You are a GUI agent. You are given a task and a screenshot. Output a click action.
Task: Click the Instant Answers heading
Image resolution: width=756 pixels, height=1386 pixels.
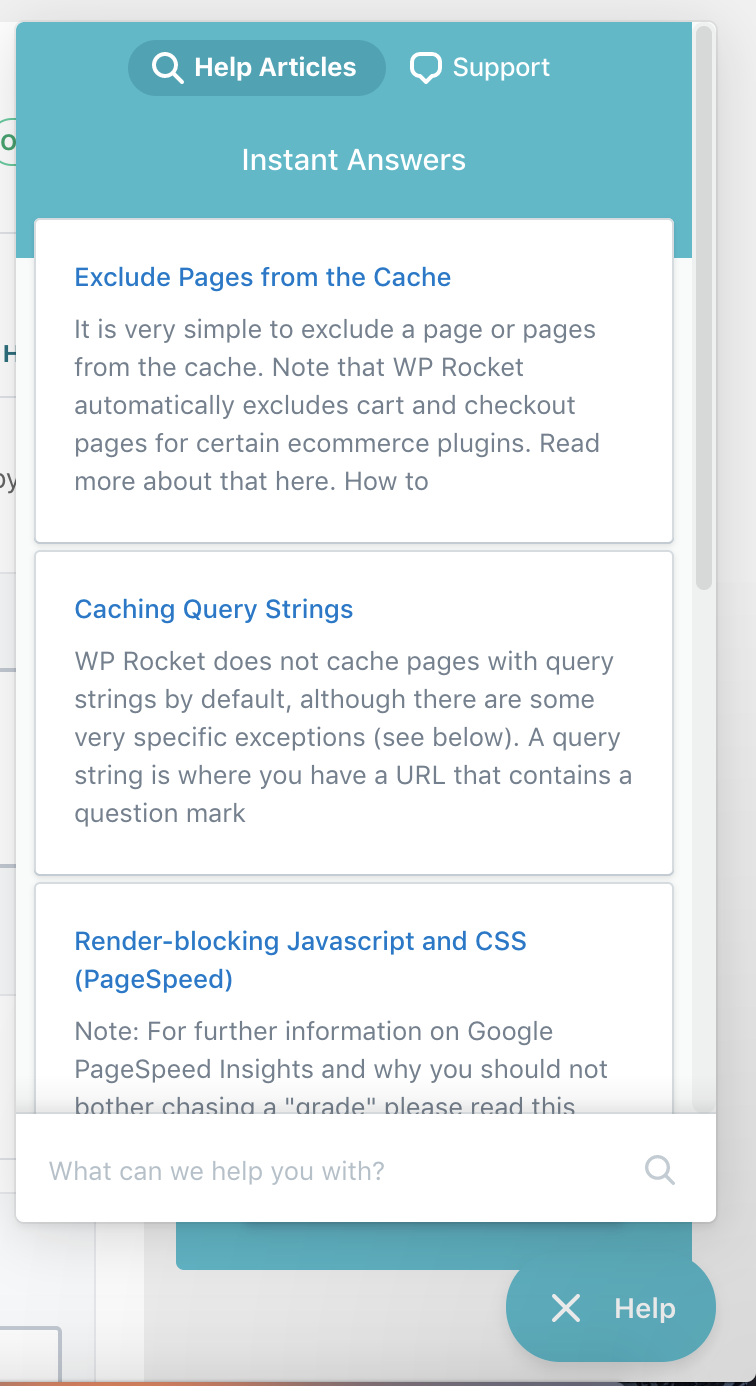[353, 159]
